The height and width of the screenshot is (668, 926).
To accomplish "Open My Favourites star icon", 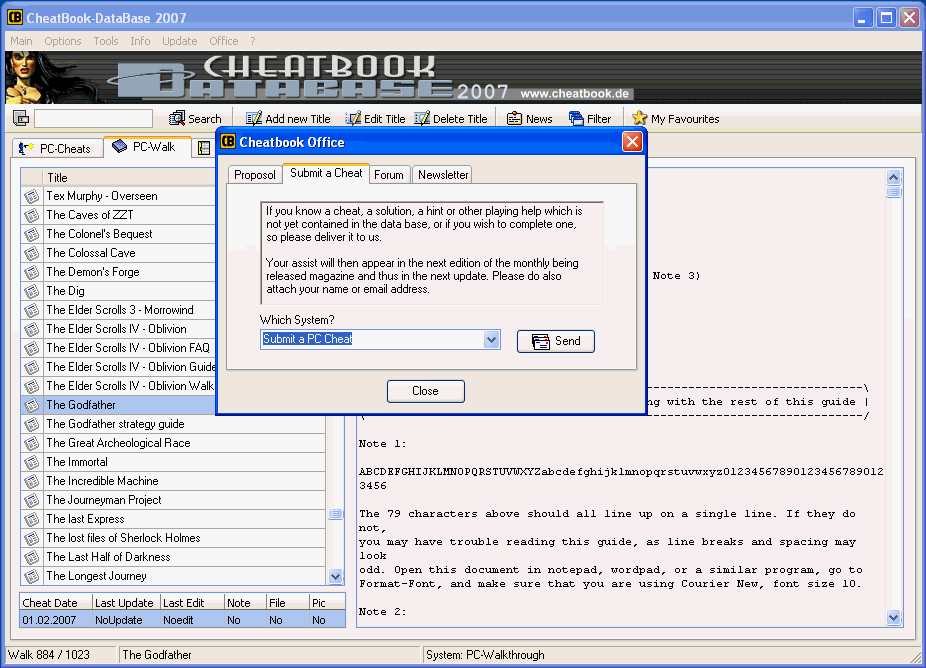I will tap(640, 118).
